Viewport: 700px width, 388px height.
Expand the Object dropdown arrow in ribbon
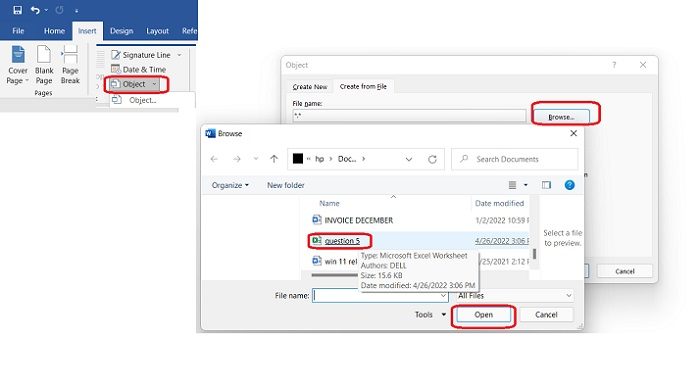click(154, 84)
